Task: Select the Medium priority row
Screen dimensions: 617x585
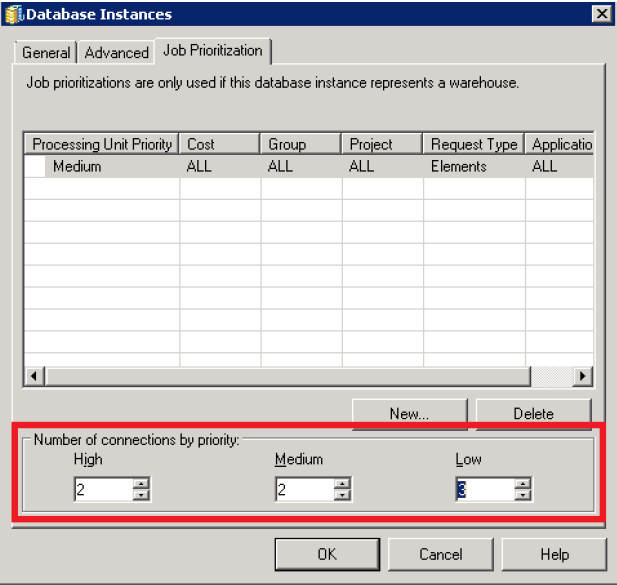Action: coord(309,166)
